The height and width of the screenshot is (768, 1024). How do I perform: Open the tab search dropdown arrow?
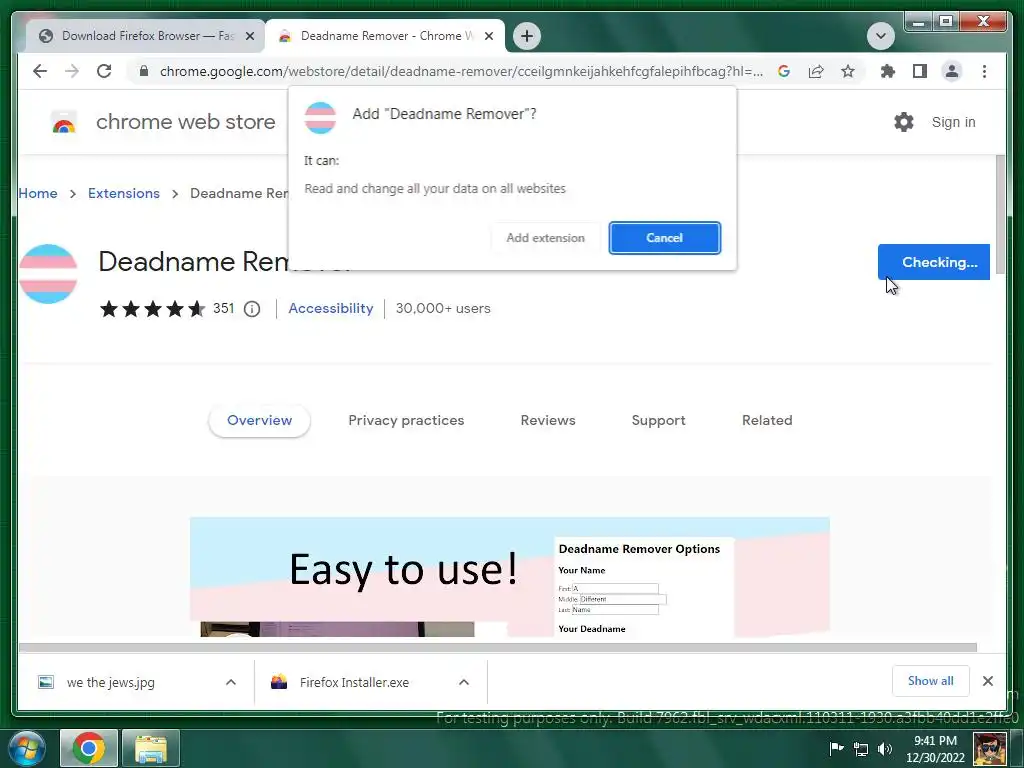880,36
